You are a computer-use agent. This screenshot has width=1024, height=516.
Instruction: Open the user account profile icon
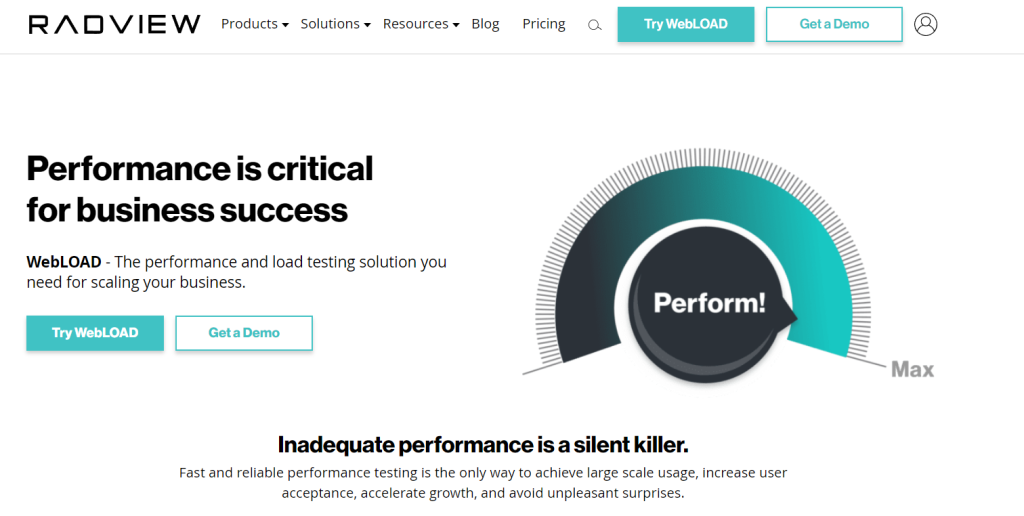pos(925,24)
